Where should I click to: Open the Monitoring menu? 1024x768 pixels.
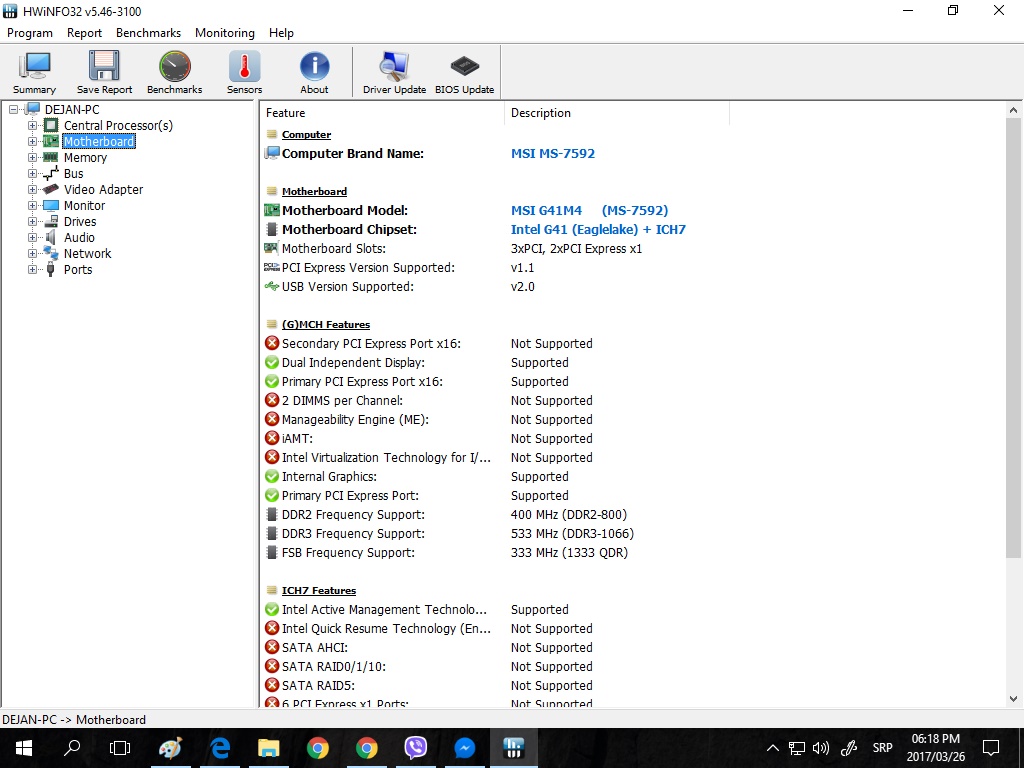coord(224,33)
